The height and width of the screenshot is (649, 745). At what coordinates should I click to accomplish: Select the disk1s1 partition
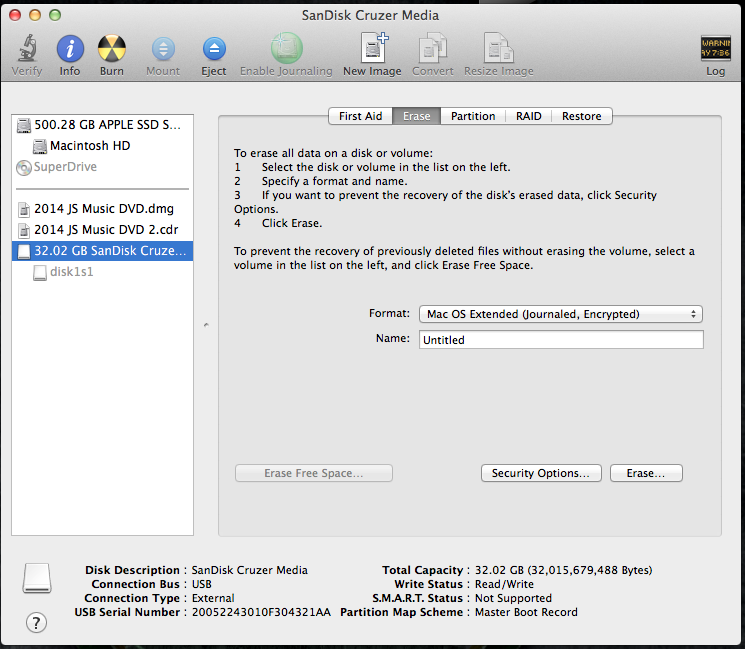[x=102, y=271]
